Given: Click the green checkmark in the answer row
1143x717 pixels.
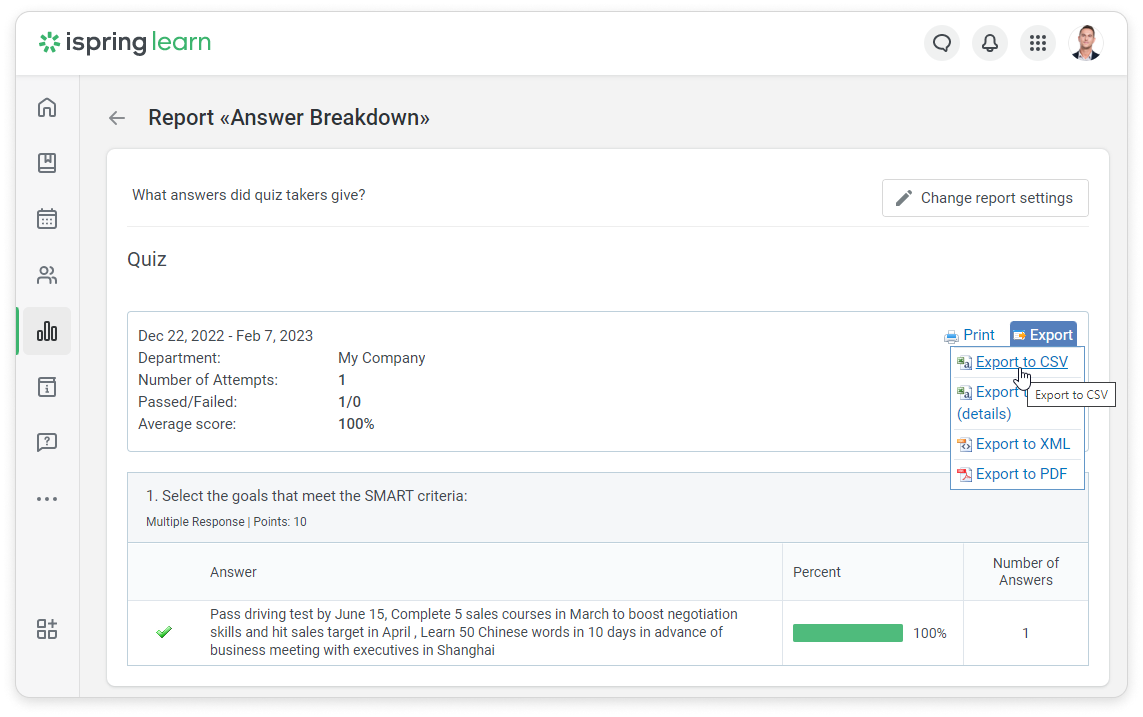Looking at the screenshot, I should [164, 632].
